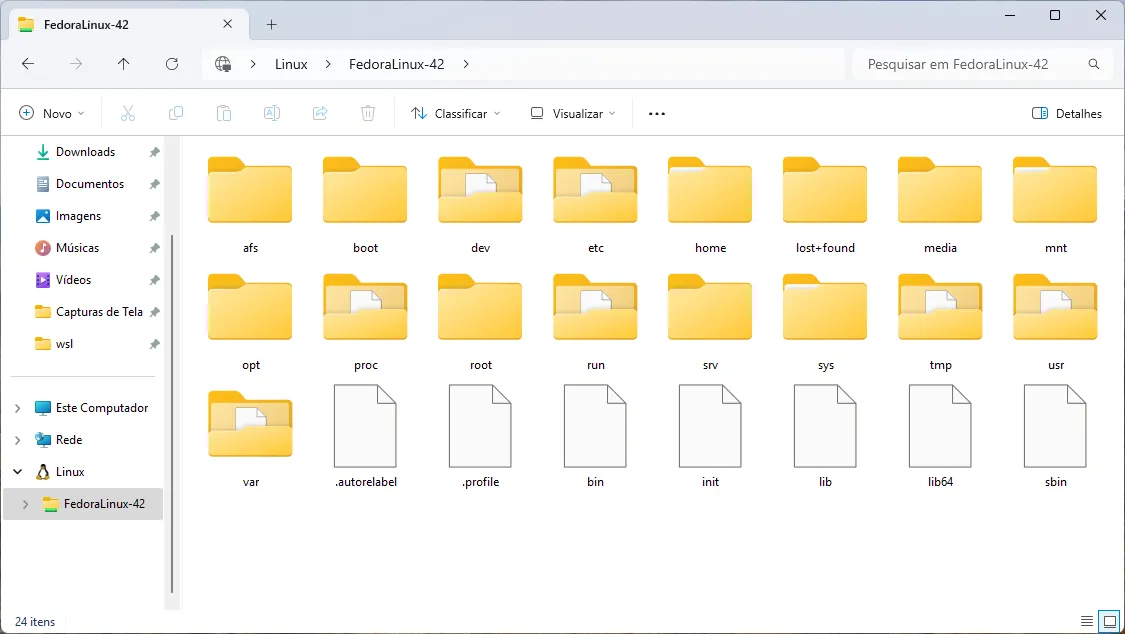Select the FedoraLinux-42 window tab
The image size is (1125, 634).
point(128,24)
